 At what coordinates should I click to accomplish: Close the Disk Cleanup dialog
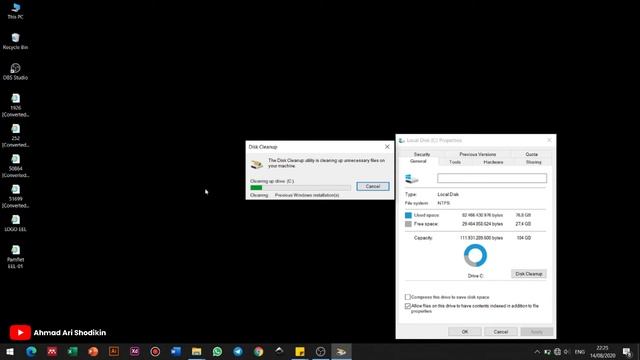point(387,147)
